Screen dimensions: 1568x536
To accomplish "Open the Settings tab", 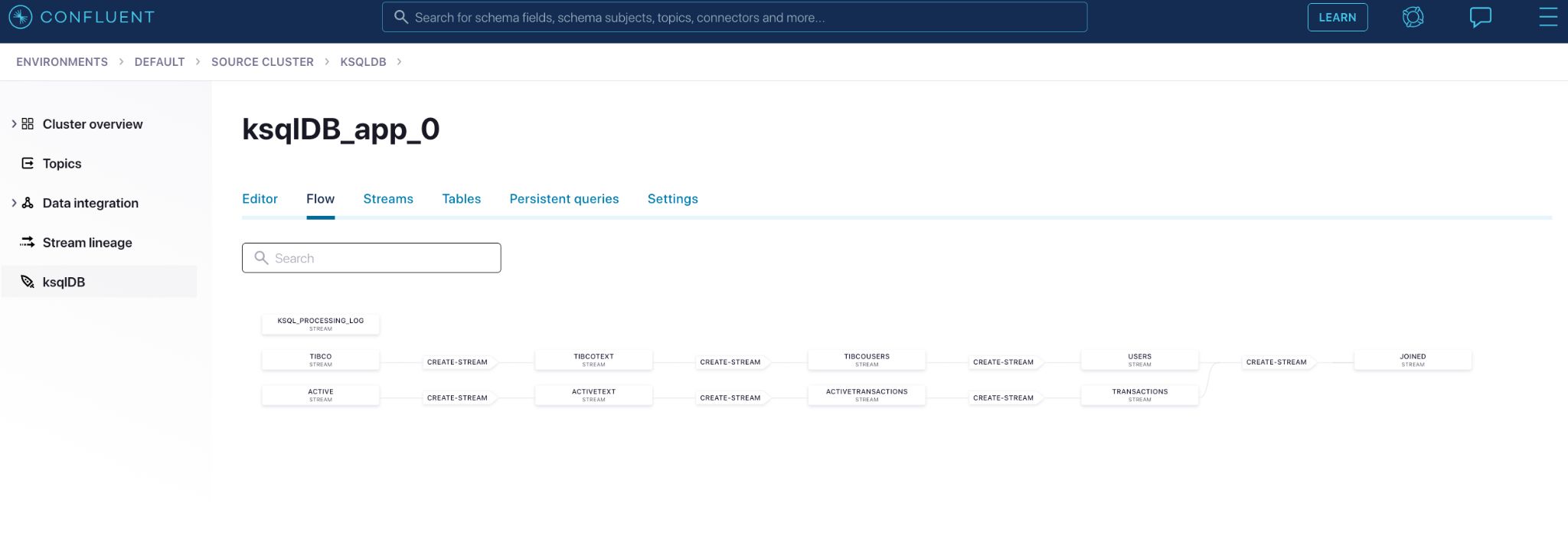I will click(x=673, y=199).
